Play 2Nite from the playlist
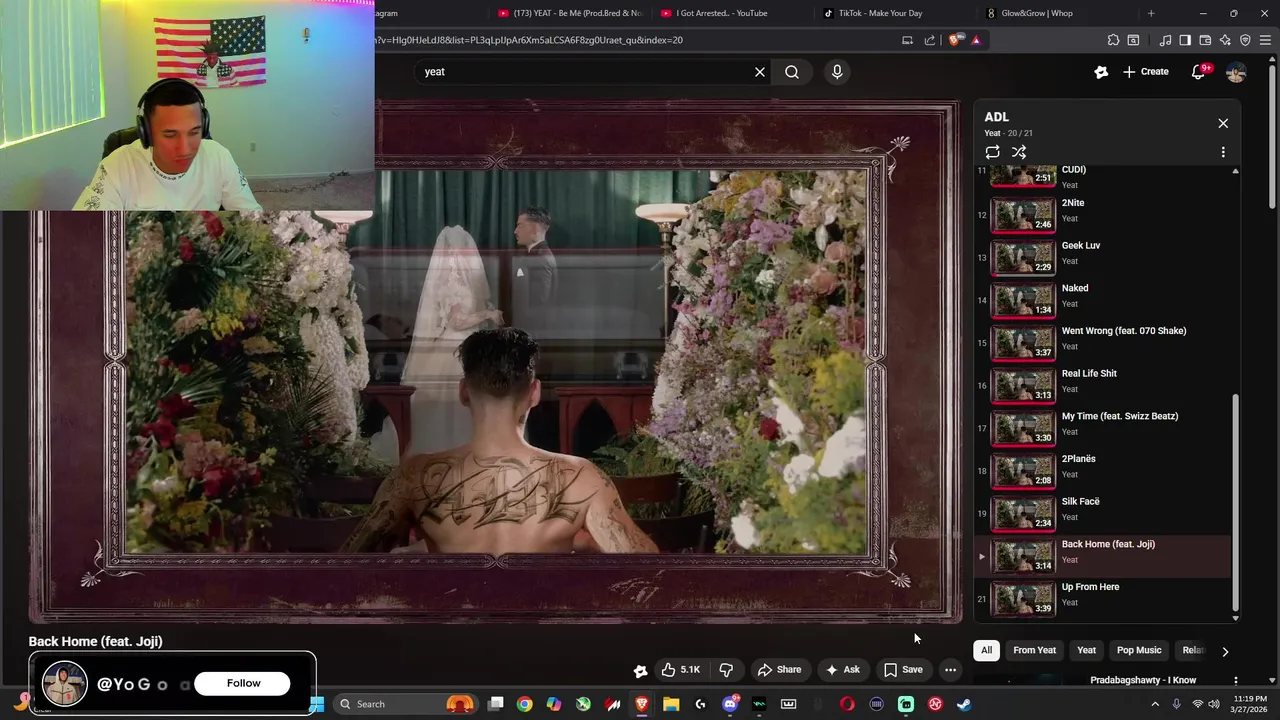 [1104, 214]
